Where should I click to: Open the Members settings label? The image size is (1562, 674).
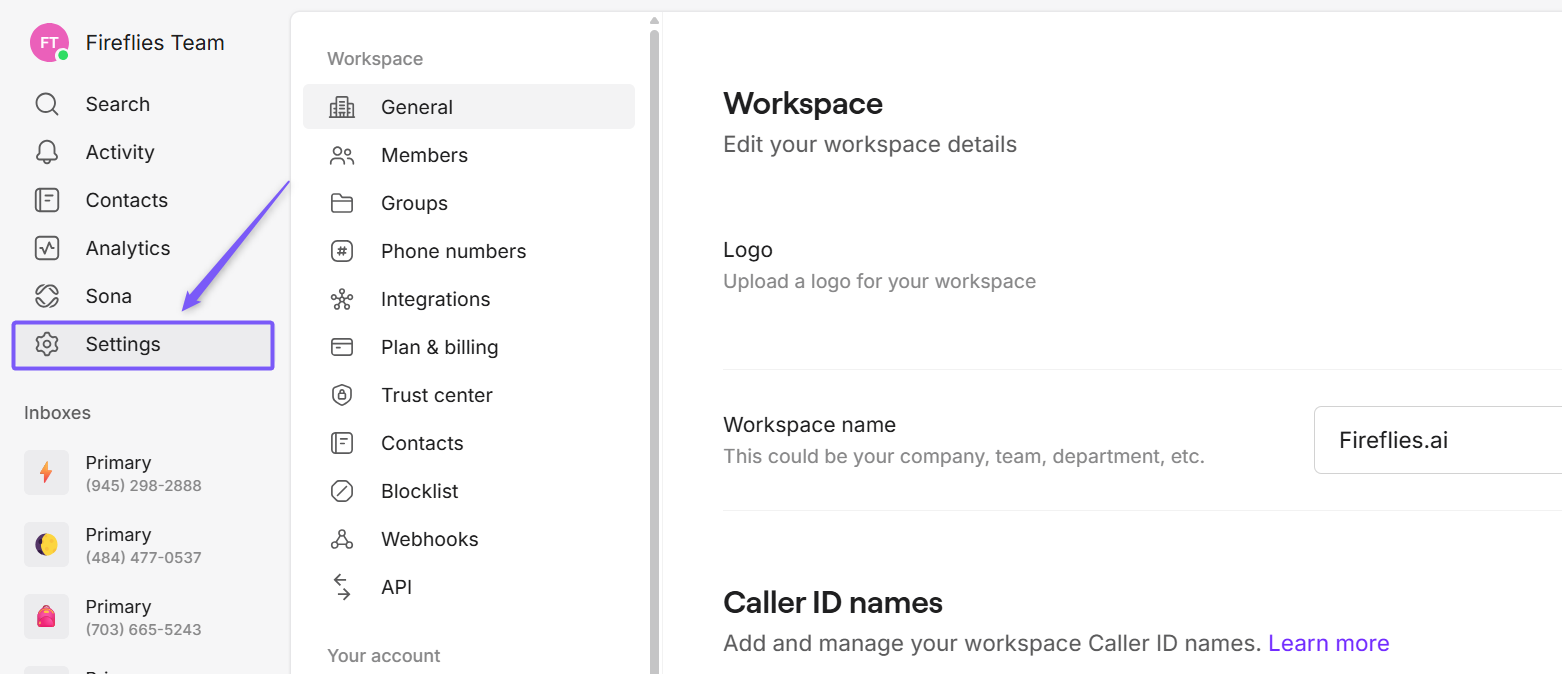(x=424, y=155)
